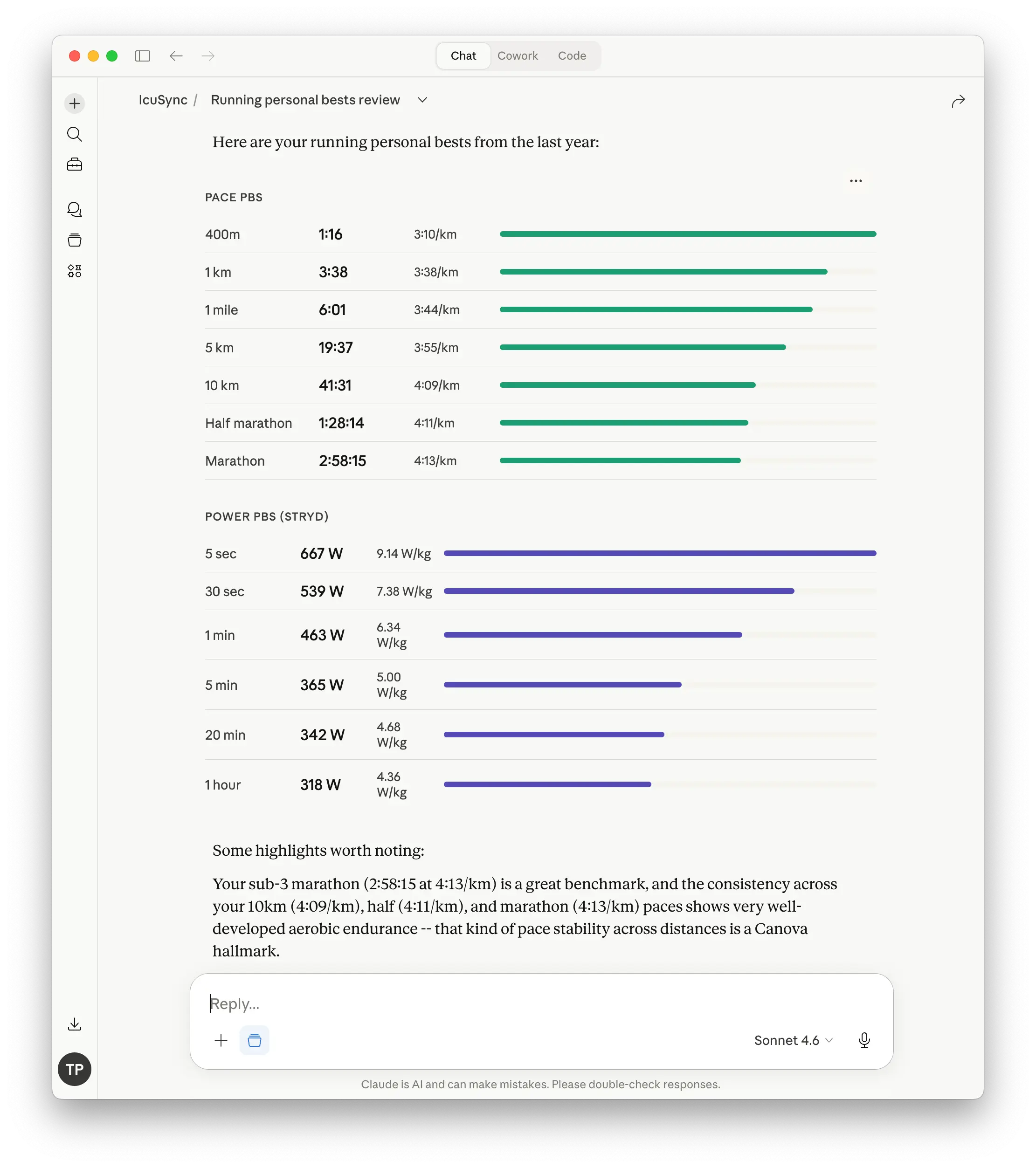Click the share arrow icon at top right
The image size is (1036, 1168).
pyautogui.click(x=958, y=101)
